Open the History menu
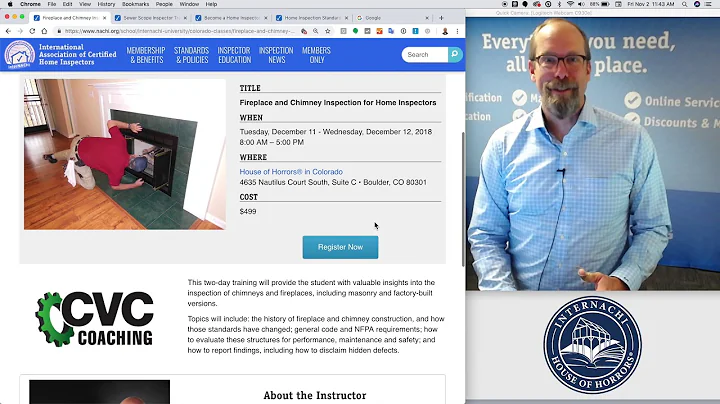 [106, 4]
